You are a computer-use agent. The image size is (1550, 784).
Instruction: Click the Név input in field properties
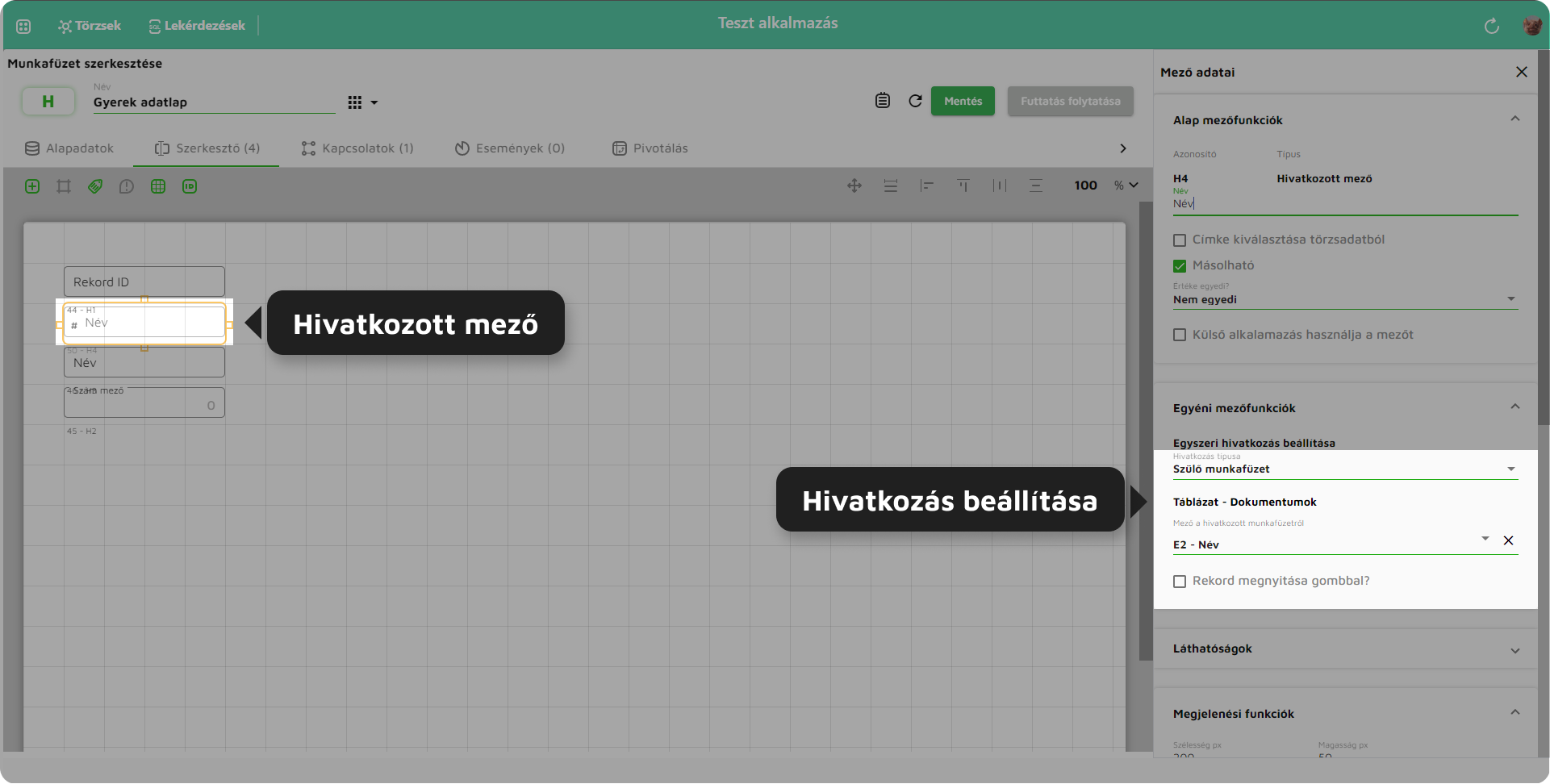(x=1345, y=204)
